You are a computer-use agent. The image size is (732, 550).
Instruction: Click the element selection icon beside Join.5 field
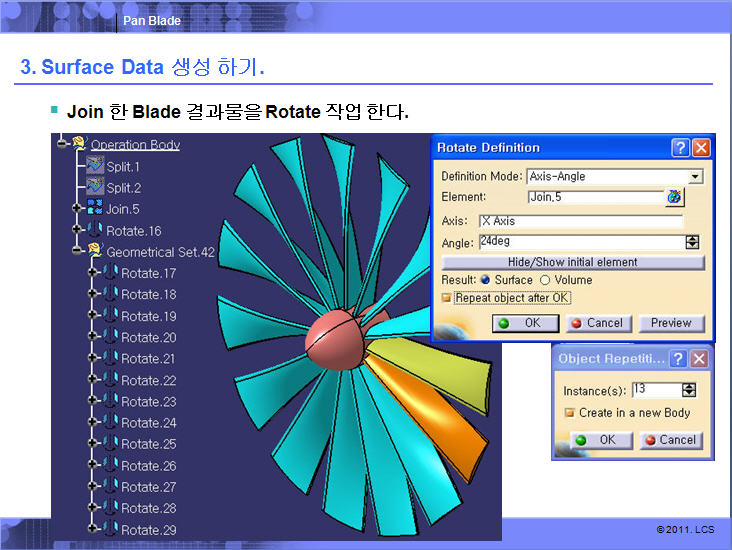(x=675, y=198)
